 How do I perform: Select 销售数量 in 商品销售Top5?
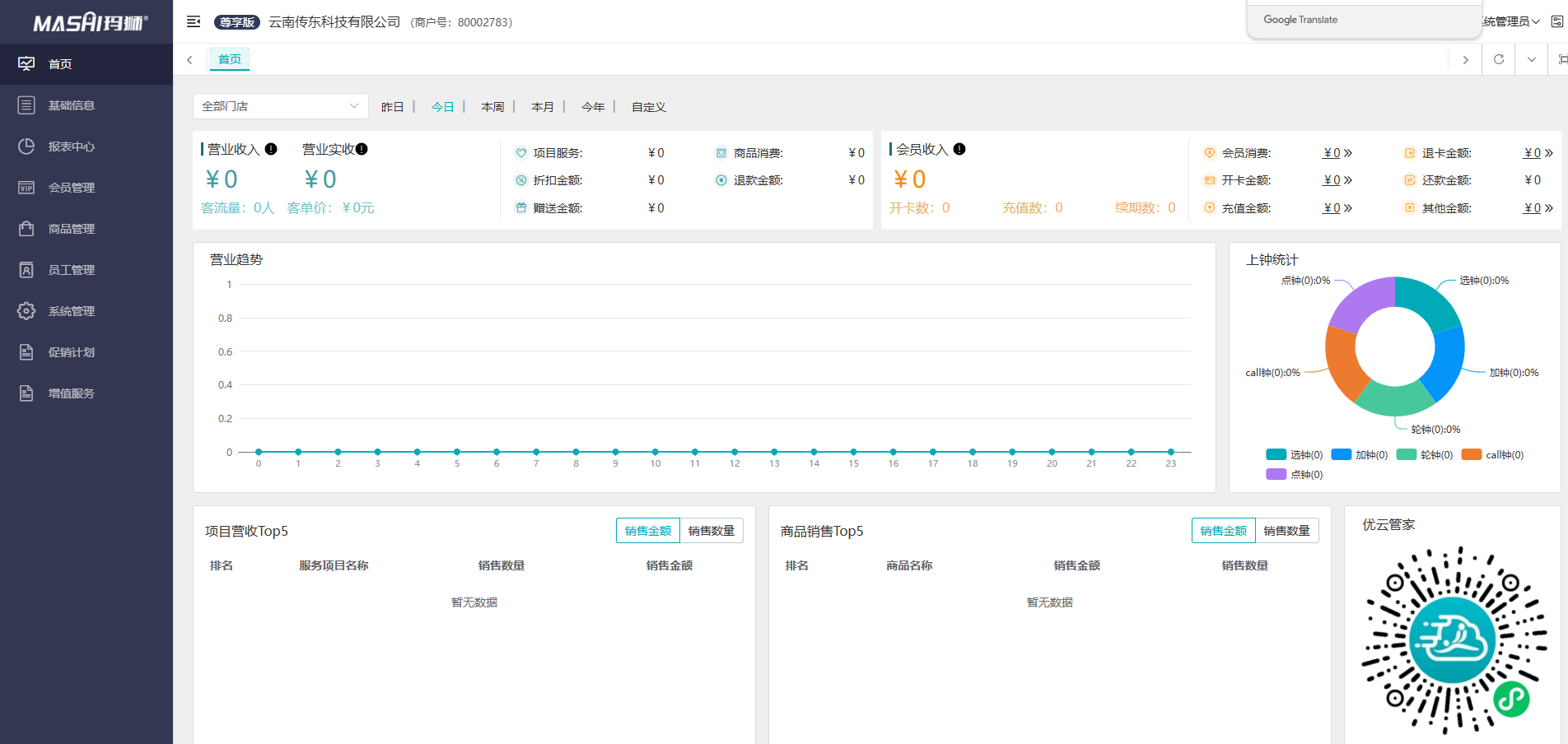tap(1287, 531)
